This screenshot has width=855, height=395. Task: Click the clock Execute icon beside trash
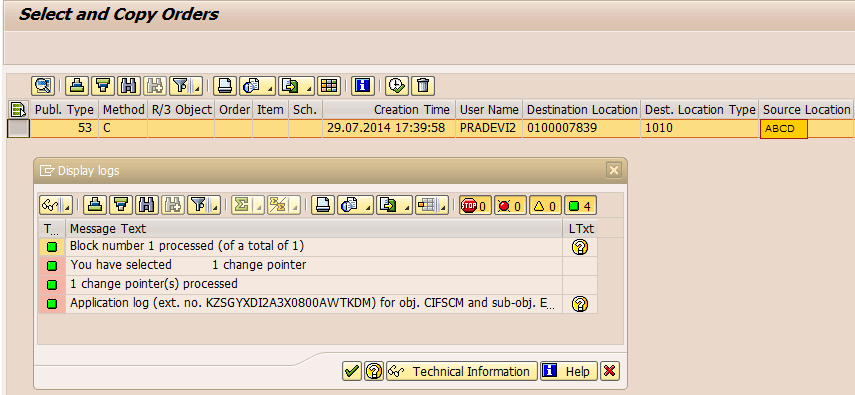(x=397, y=86)
